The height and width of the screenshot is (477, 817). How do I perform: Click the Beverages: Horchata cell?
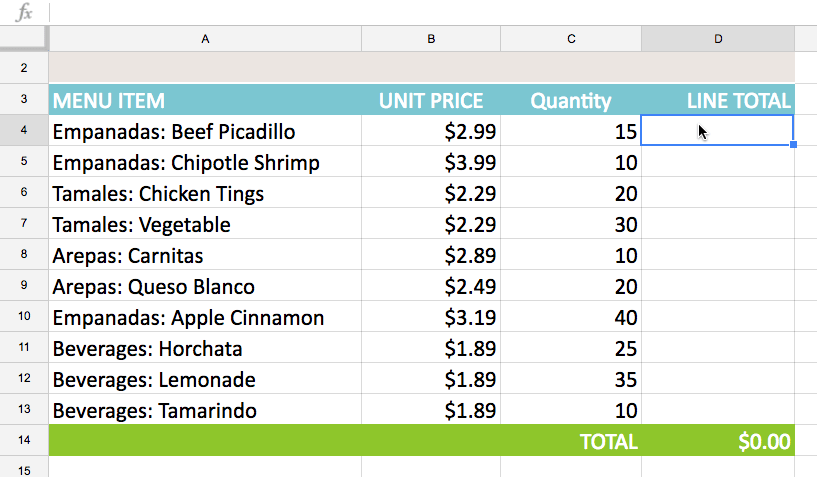coord(205,349)
